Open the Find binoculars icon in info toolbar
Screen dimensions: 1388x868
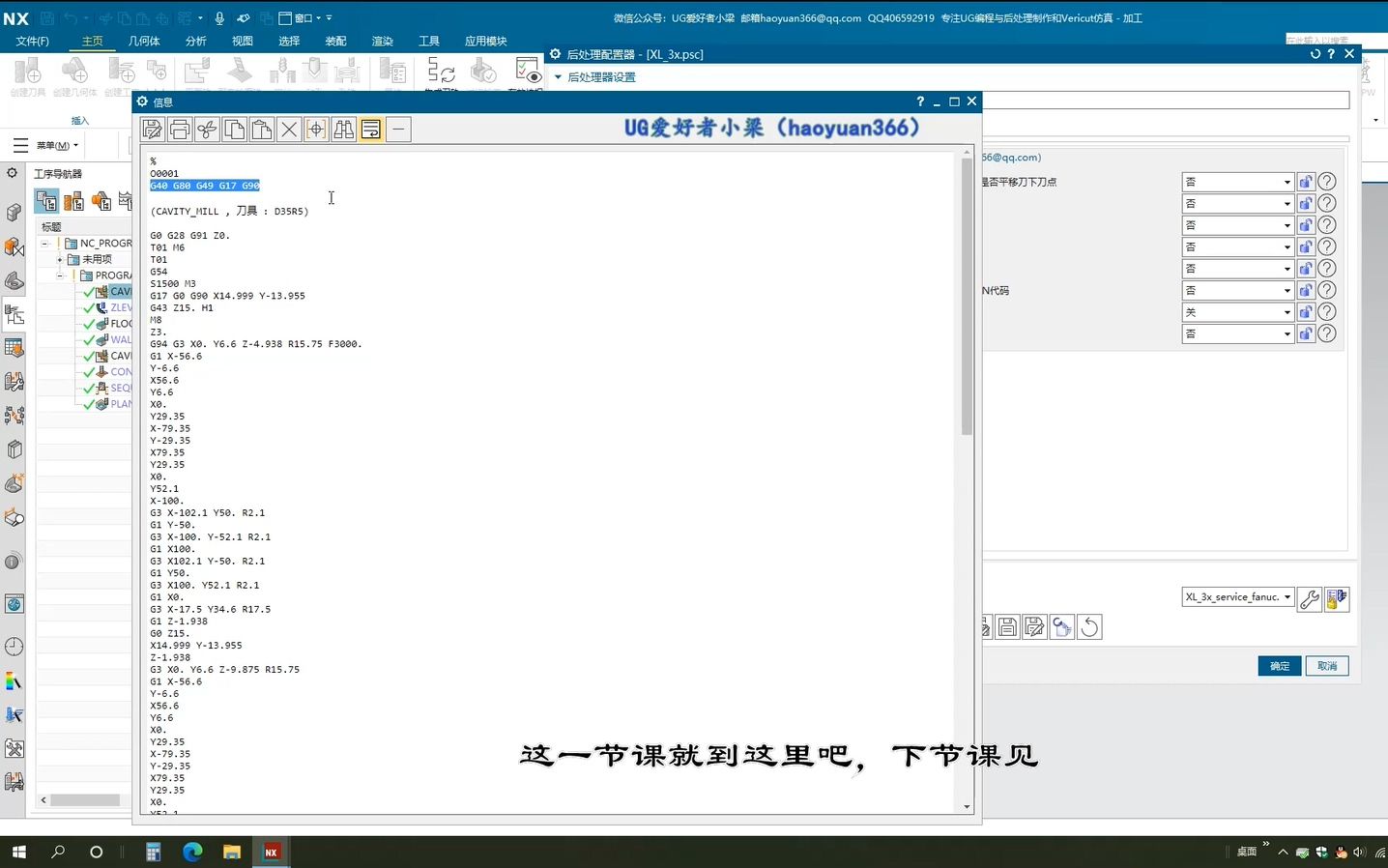[343, 129]
